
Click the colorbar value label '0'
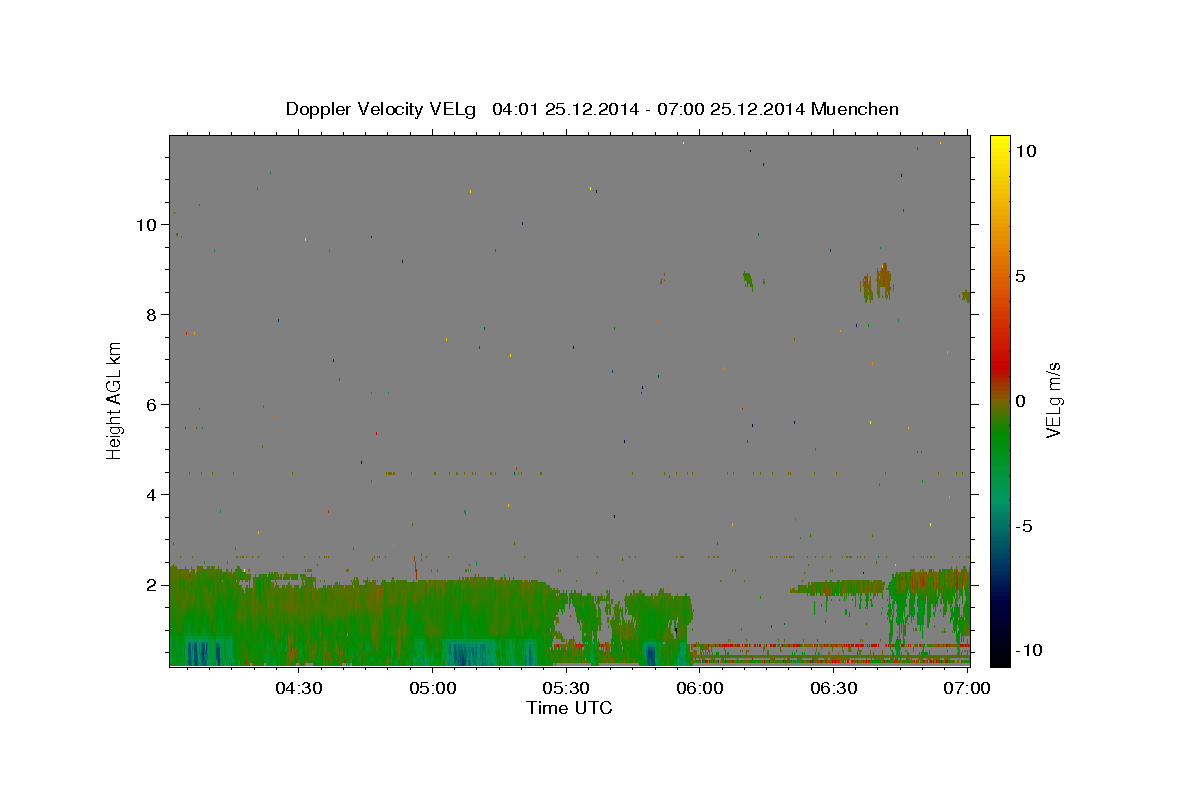(x=1020, y=401)
